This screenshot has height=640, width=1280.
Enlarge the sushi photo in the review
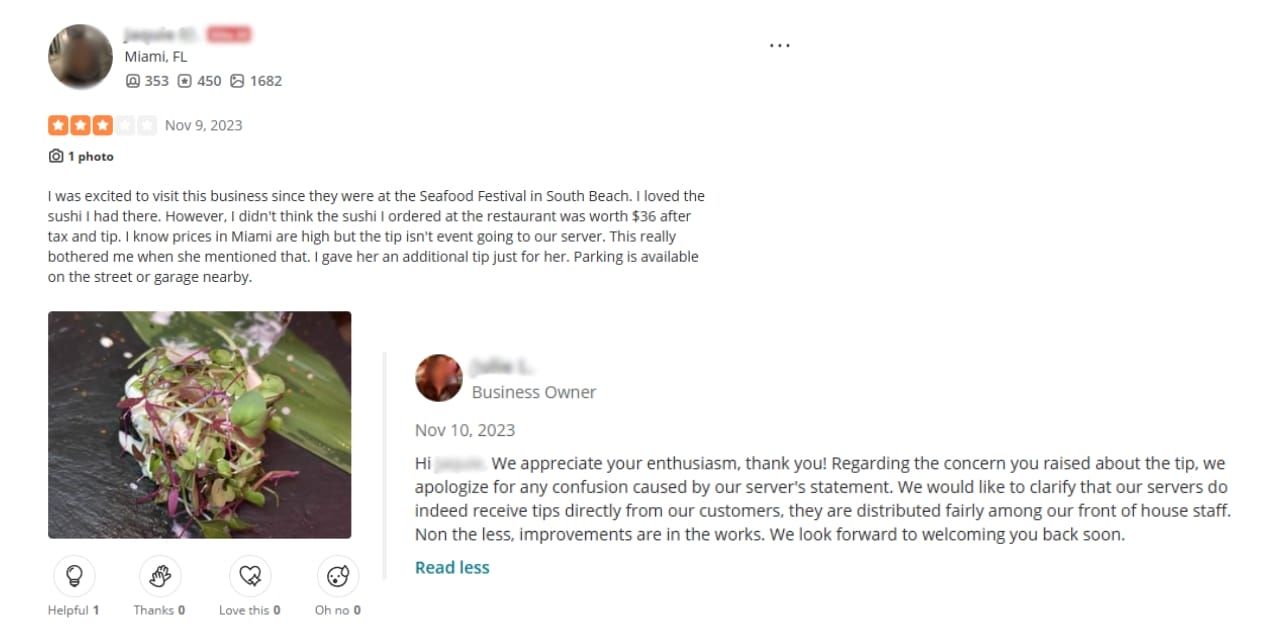click(200, 425)
